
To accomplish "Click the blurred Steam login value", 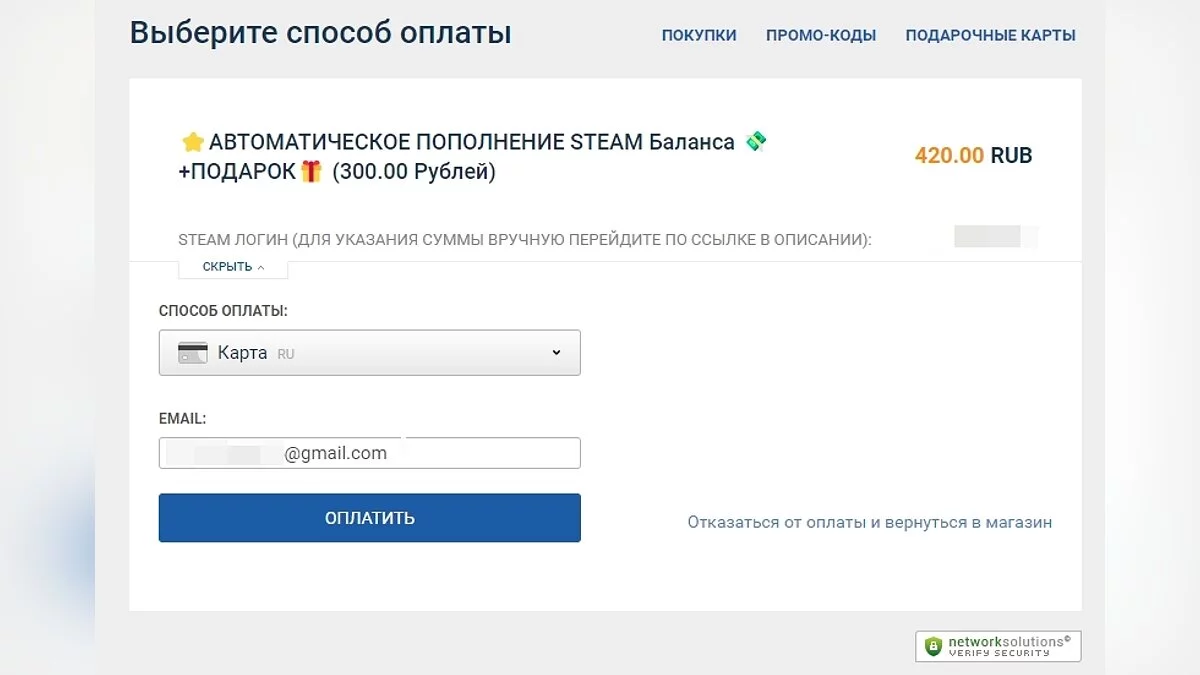I will click(x=993, y=237).
